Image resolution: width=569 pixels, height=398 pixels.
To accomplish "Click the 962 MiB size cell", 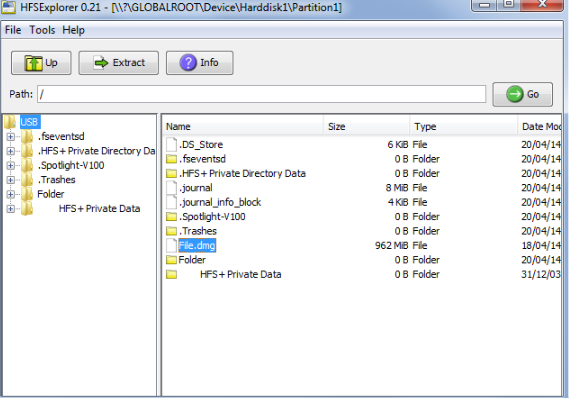I will (392, 246).
